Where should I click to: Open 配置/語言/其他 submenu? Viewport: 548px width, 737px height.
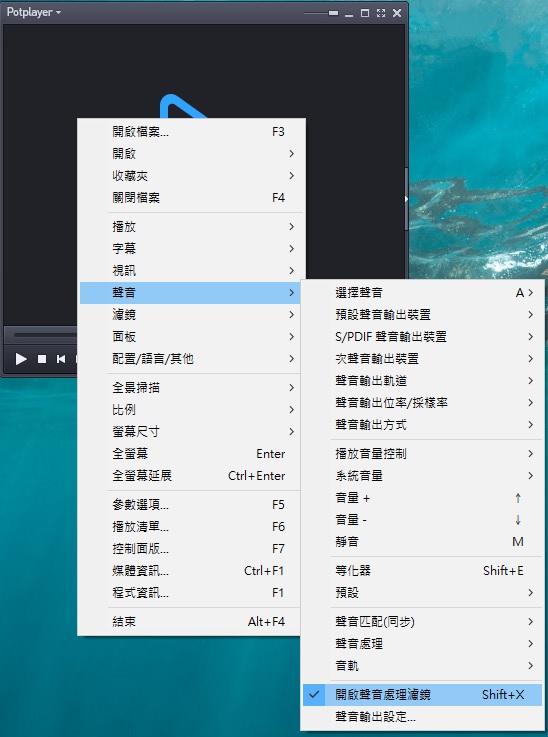[x=190, y=359]
